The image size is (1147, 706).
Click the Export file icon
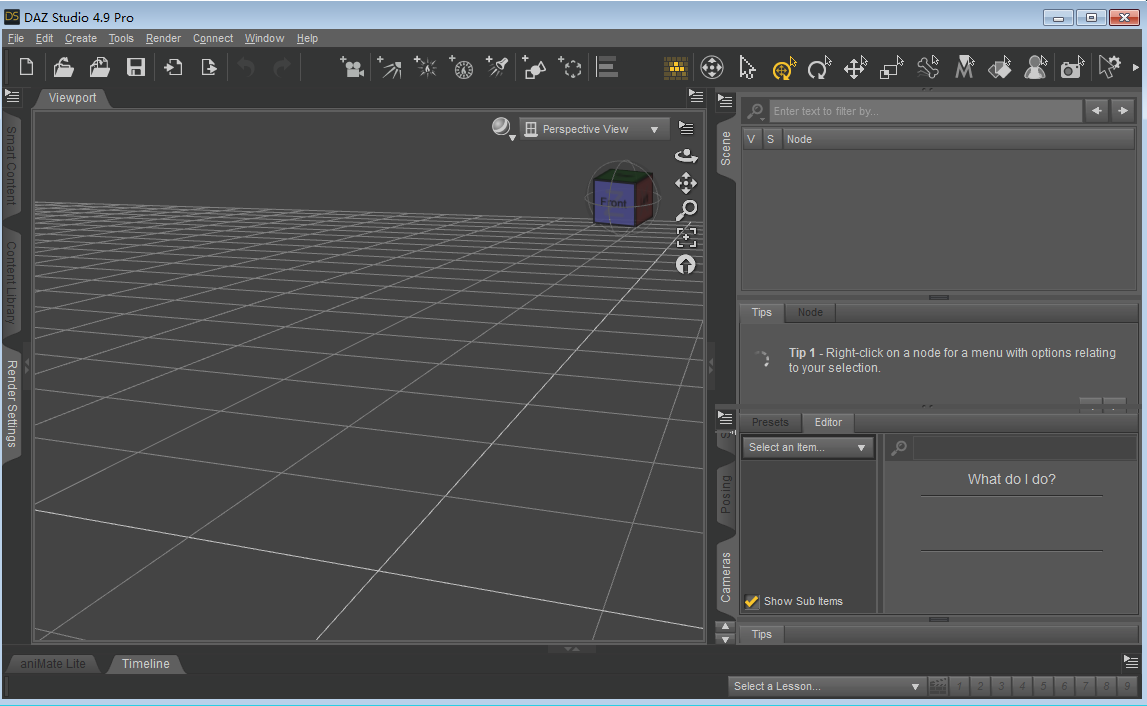[209, 67]
